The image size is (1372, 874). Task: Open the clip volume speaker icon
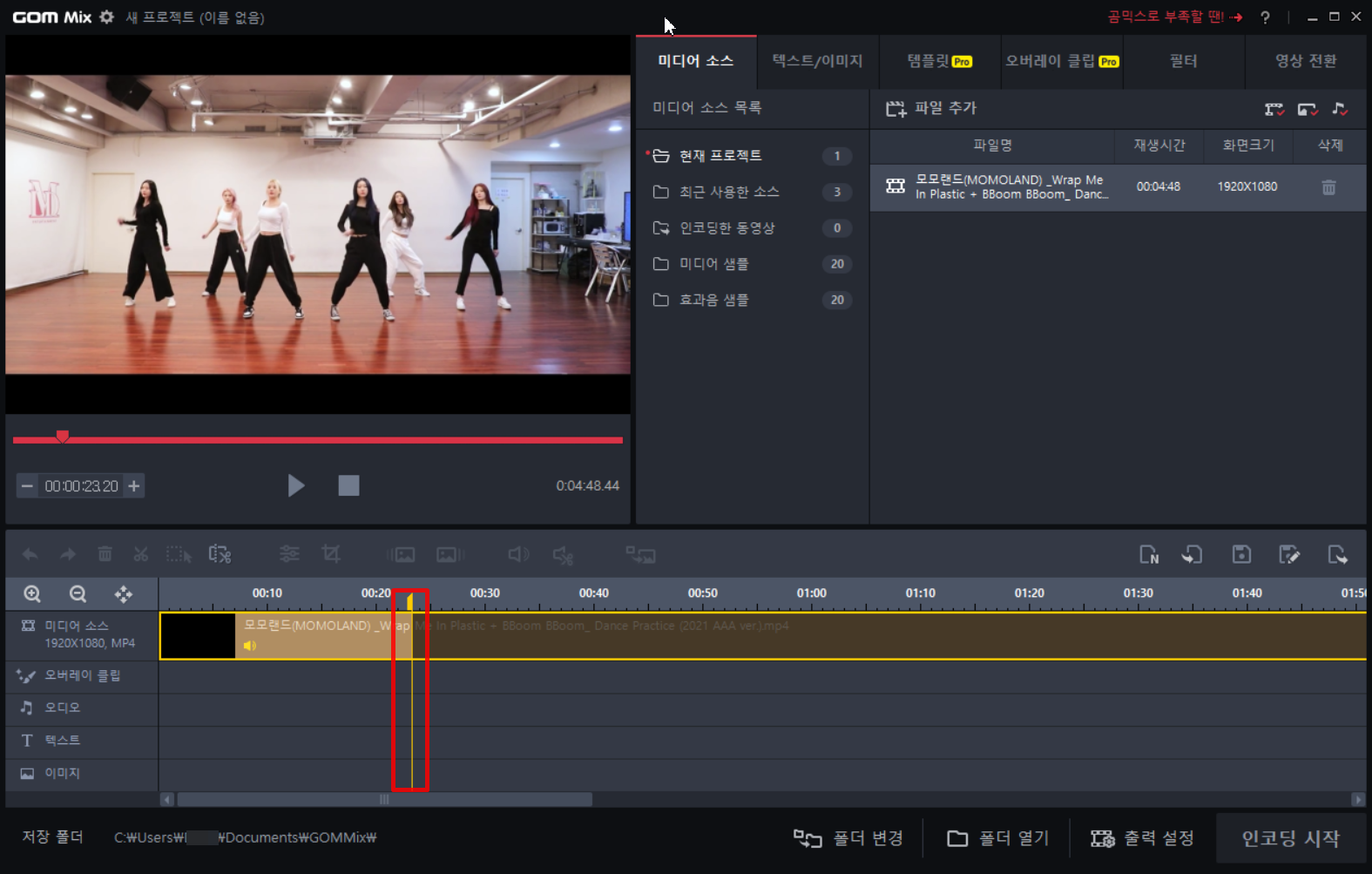pos(518,554)
